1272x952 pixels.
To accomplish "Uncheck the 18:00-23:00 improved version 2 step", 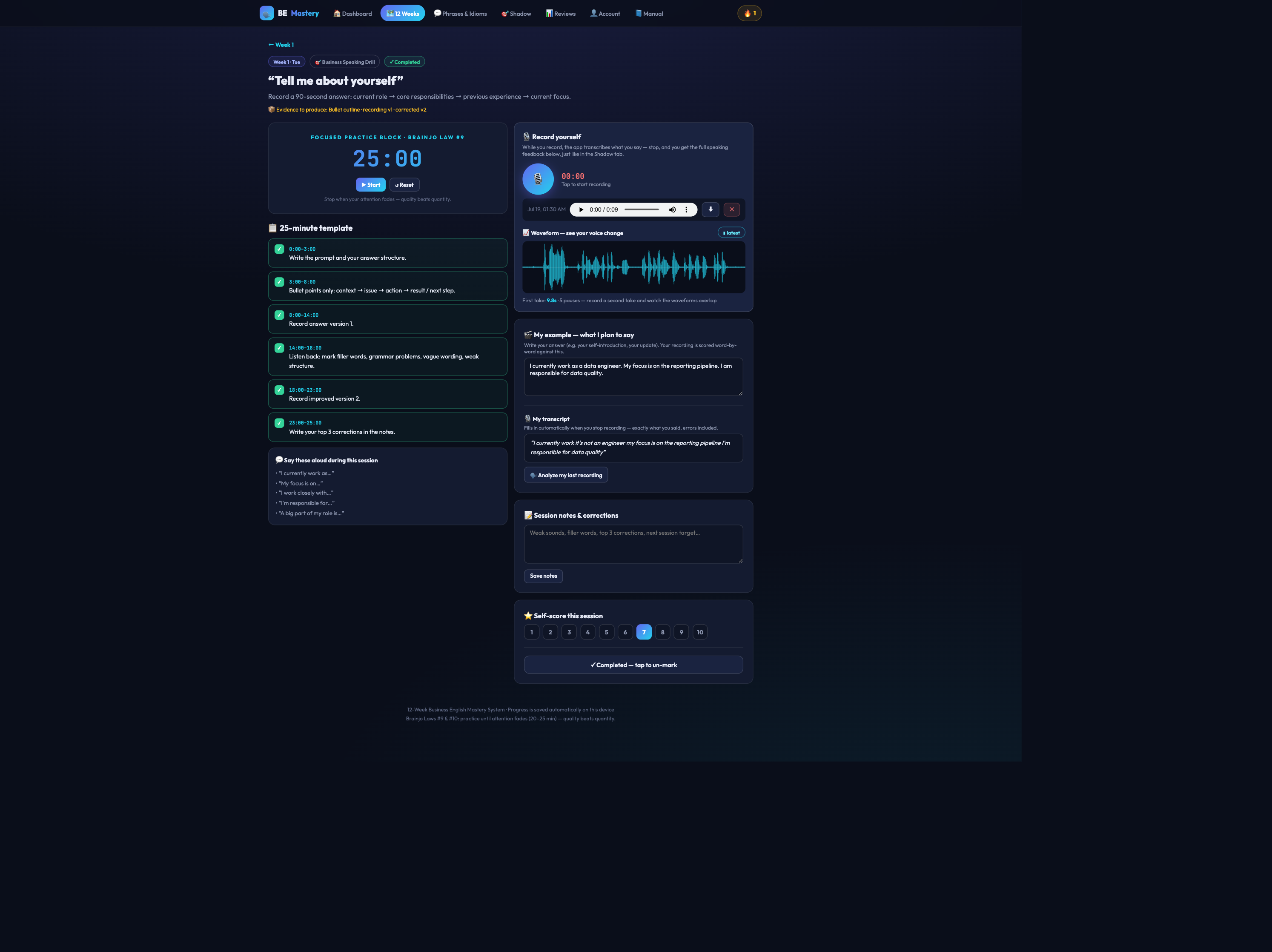I will coord(279,390).
